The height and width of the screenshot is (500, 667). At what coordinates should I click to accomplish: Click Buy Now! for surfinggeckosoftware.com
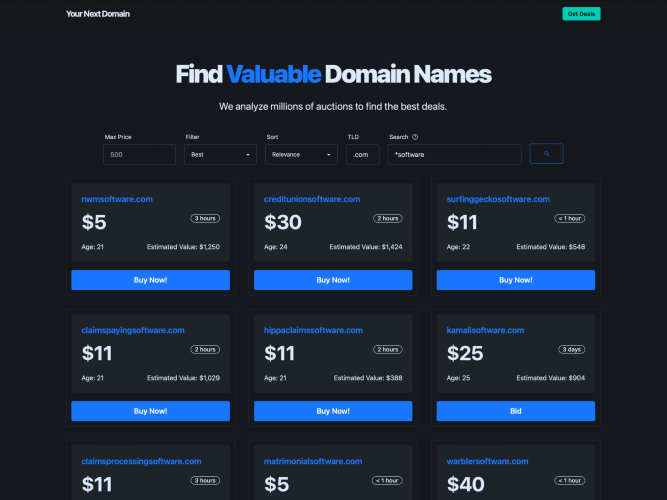[516, 280]
